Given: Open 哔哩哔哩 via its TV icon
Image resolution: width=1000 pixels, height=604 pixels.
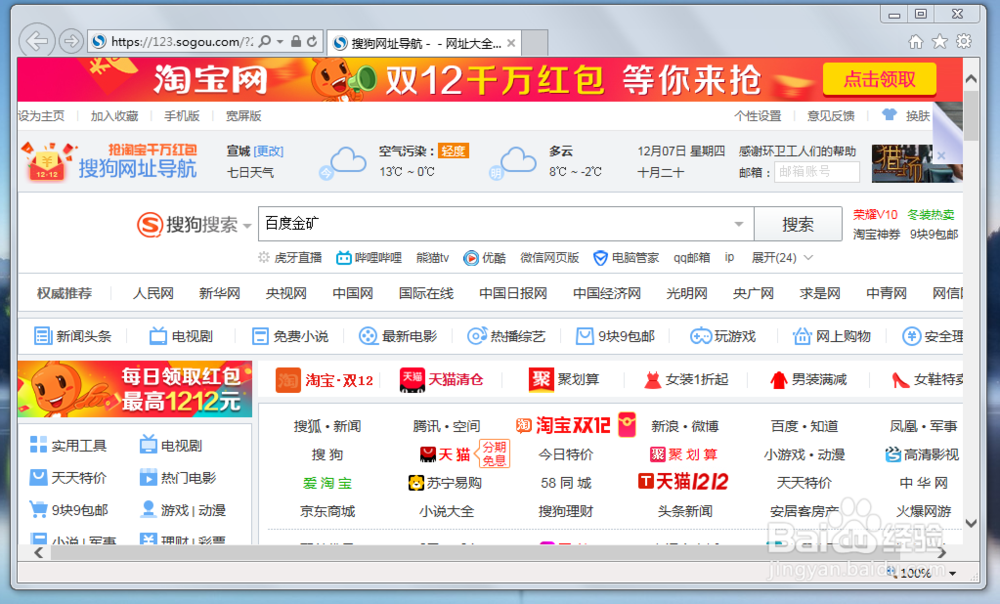Looking at the screenshot, I should (x=345, y=257).
